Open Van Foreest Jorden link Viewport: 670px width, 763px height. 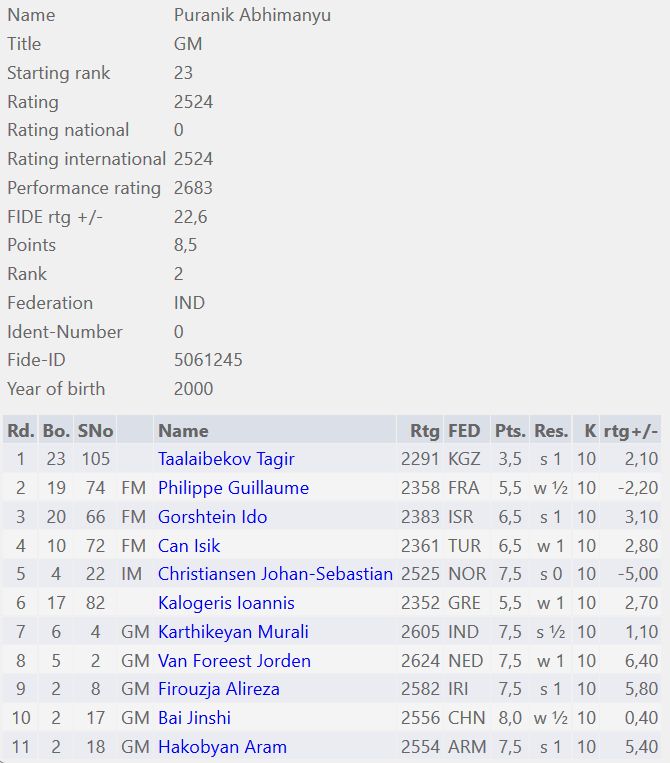click(x=234, y=661)
